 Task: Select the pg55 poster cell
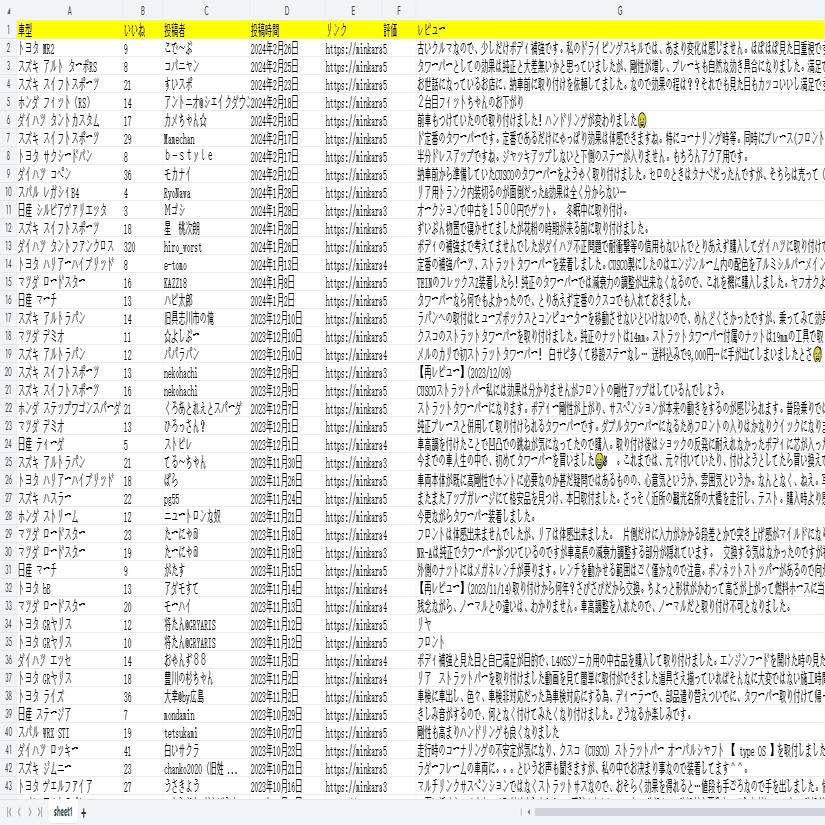(206, 498)
